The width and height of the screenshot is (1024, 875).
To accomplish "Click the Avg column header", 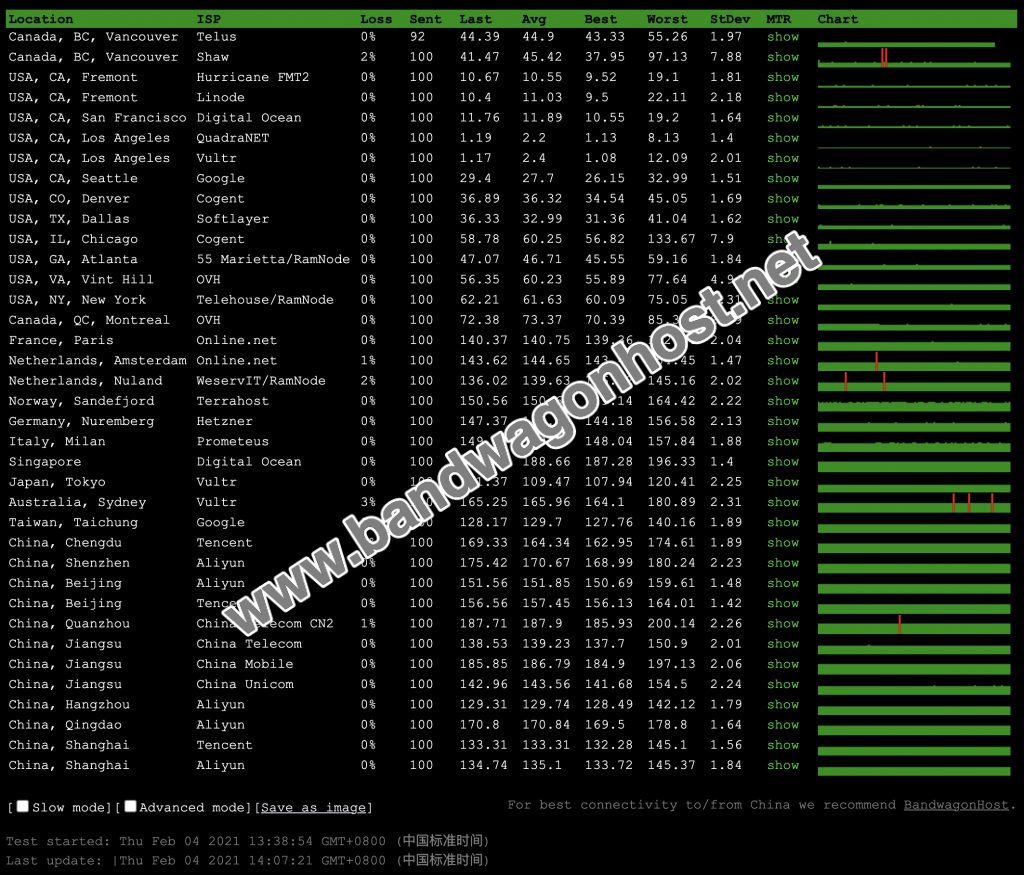I will (534, 20).
